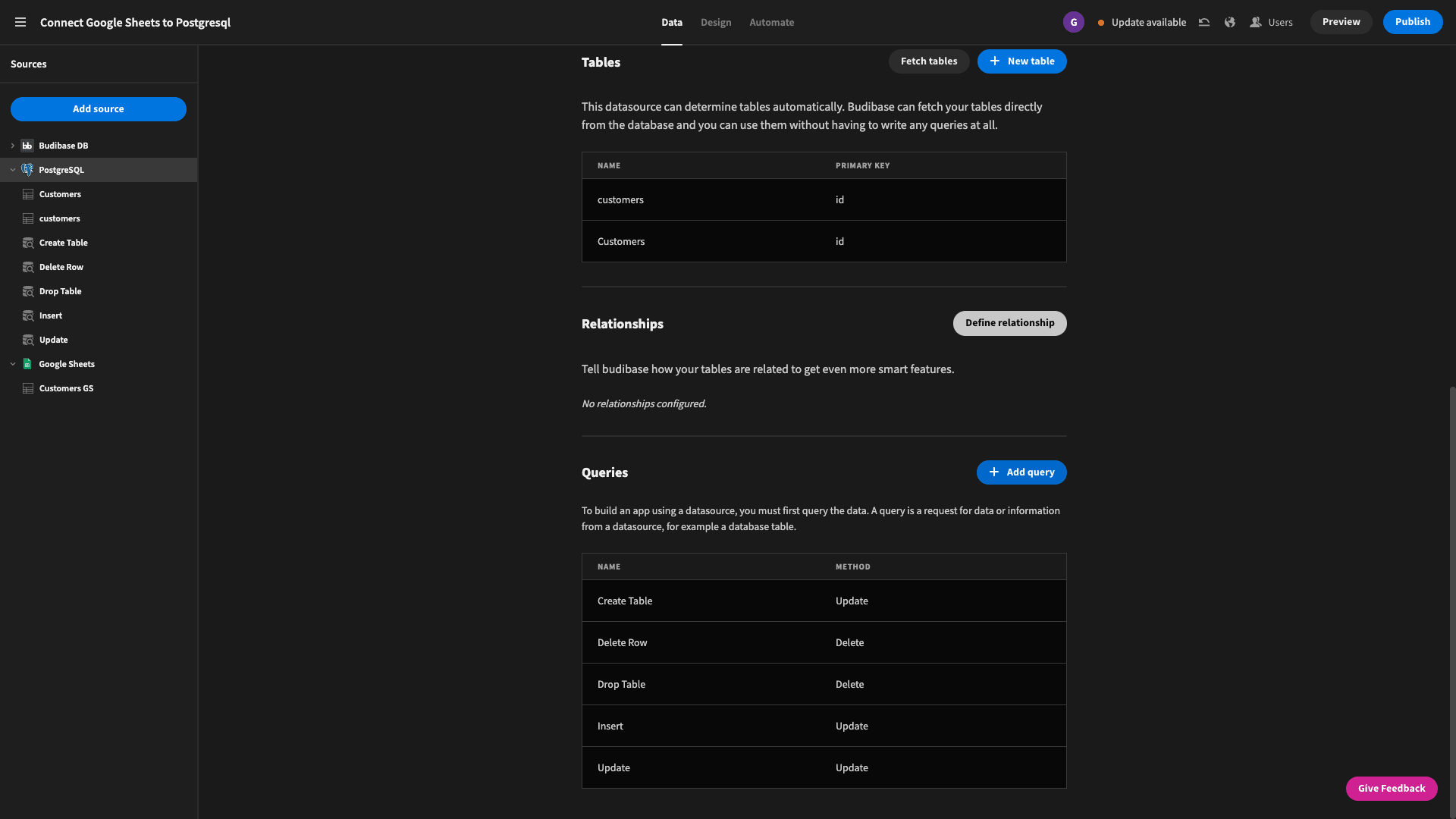The width and height of the screenshot is (1456, 819).
Task: Open Delete Row row in Queries table
Action: click(x=824, y=642)
